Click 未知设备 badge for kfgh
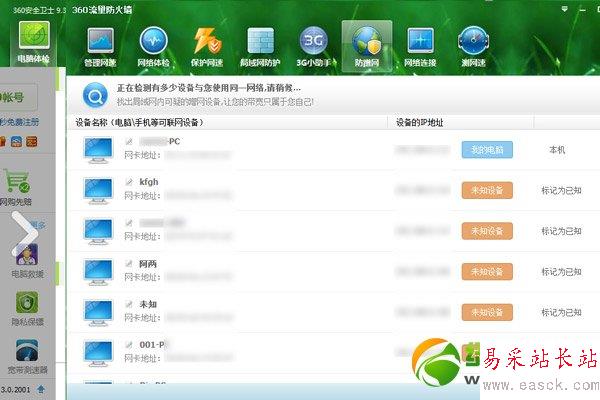The image size is (600, 400). coord(487,190)
